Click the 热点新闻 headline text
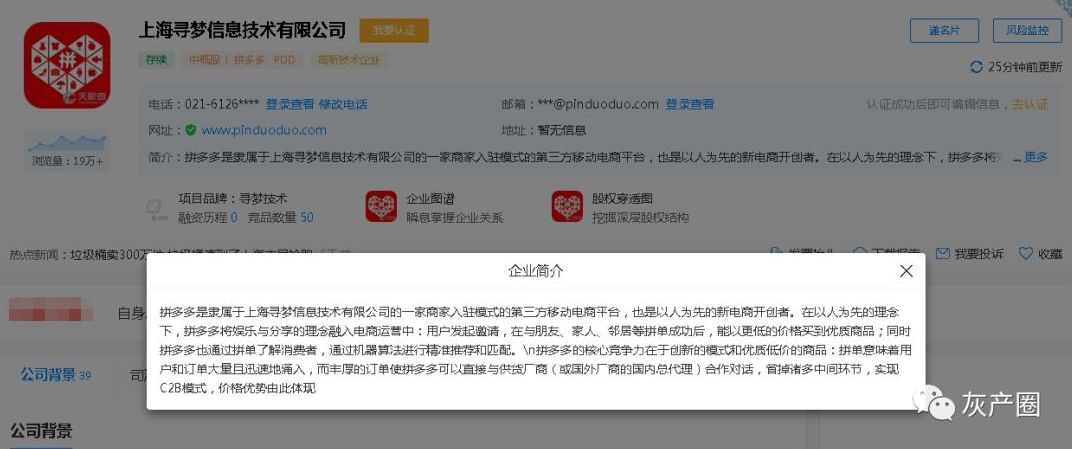Viewport: 1072px width, 449px height. point(191,255)
